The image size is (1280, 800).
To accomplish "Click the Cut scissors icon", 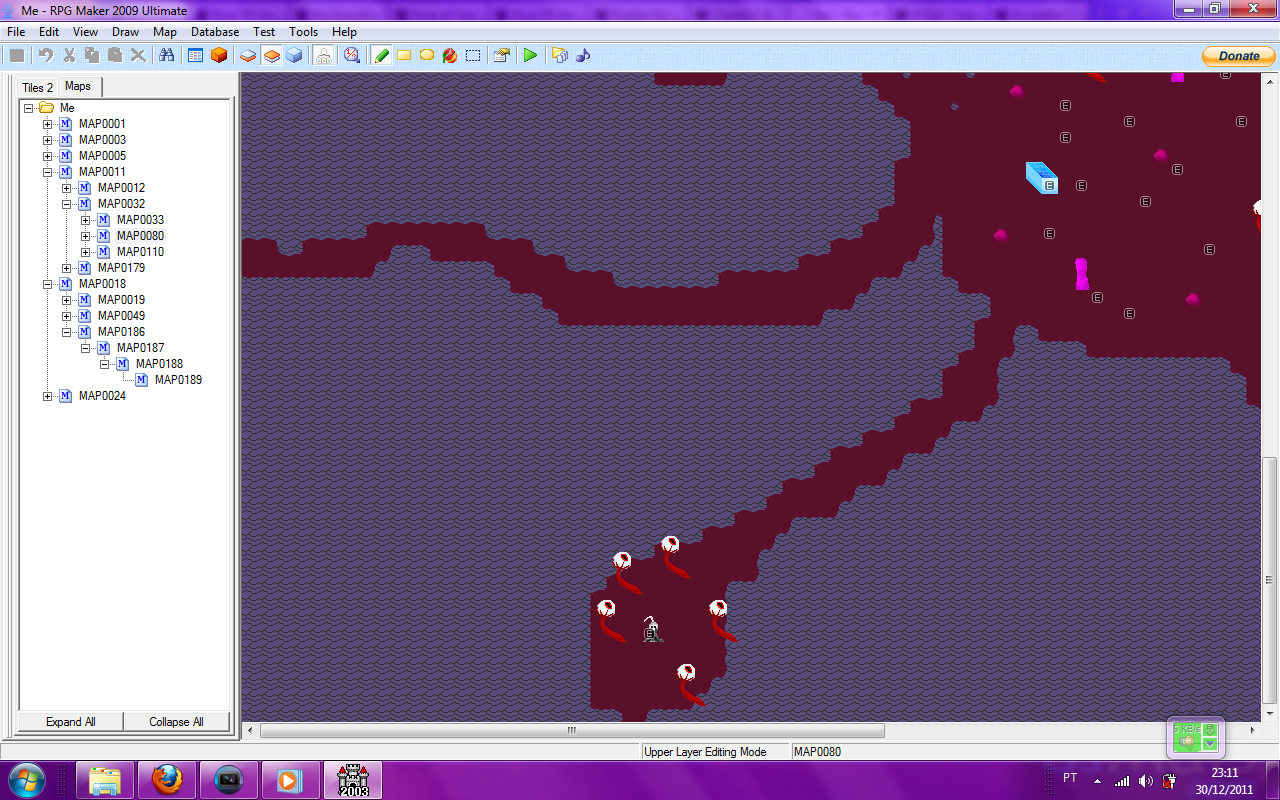I will tap(70, 56).
